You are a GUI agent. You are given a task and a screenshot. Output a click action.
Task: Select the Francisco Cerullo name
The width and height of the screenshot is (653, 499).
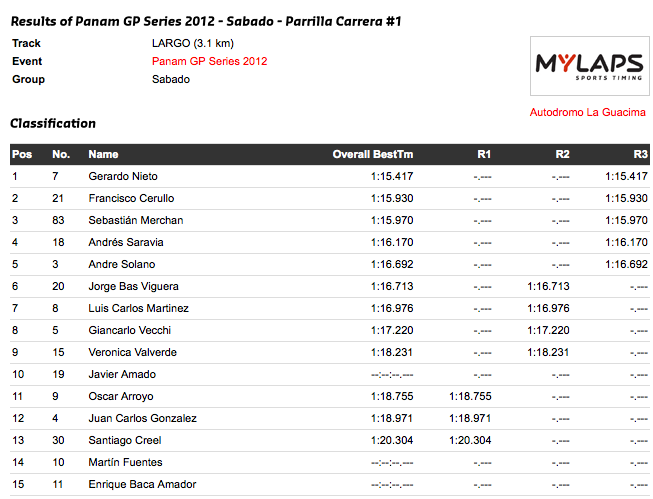pos(131,198)
